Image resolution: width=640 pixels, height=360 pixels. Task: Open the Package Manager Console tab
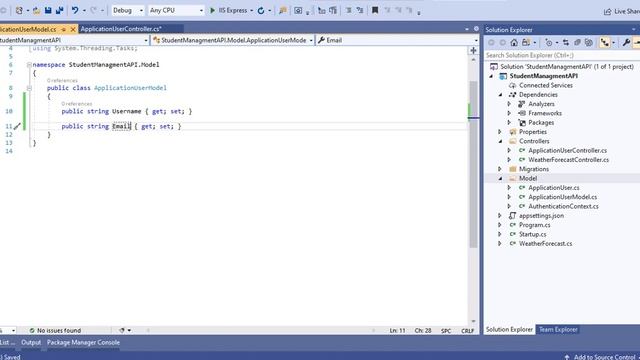click(83, 342)
